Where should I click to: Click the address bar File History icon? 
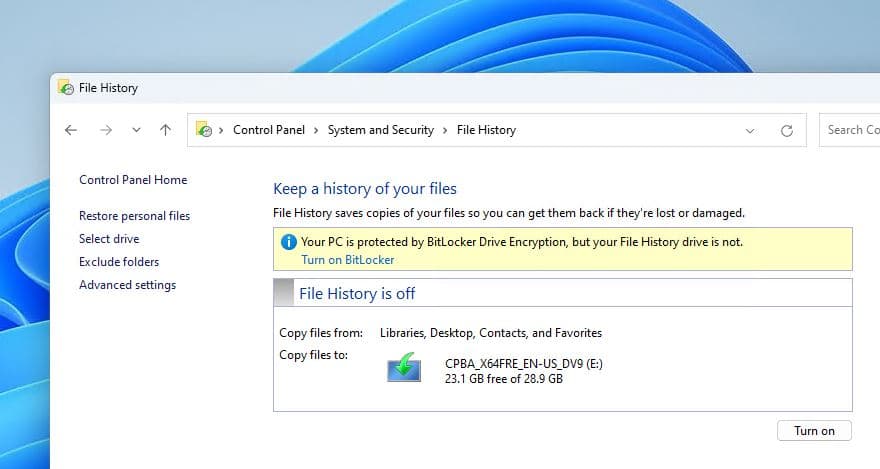[204, 130]
